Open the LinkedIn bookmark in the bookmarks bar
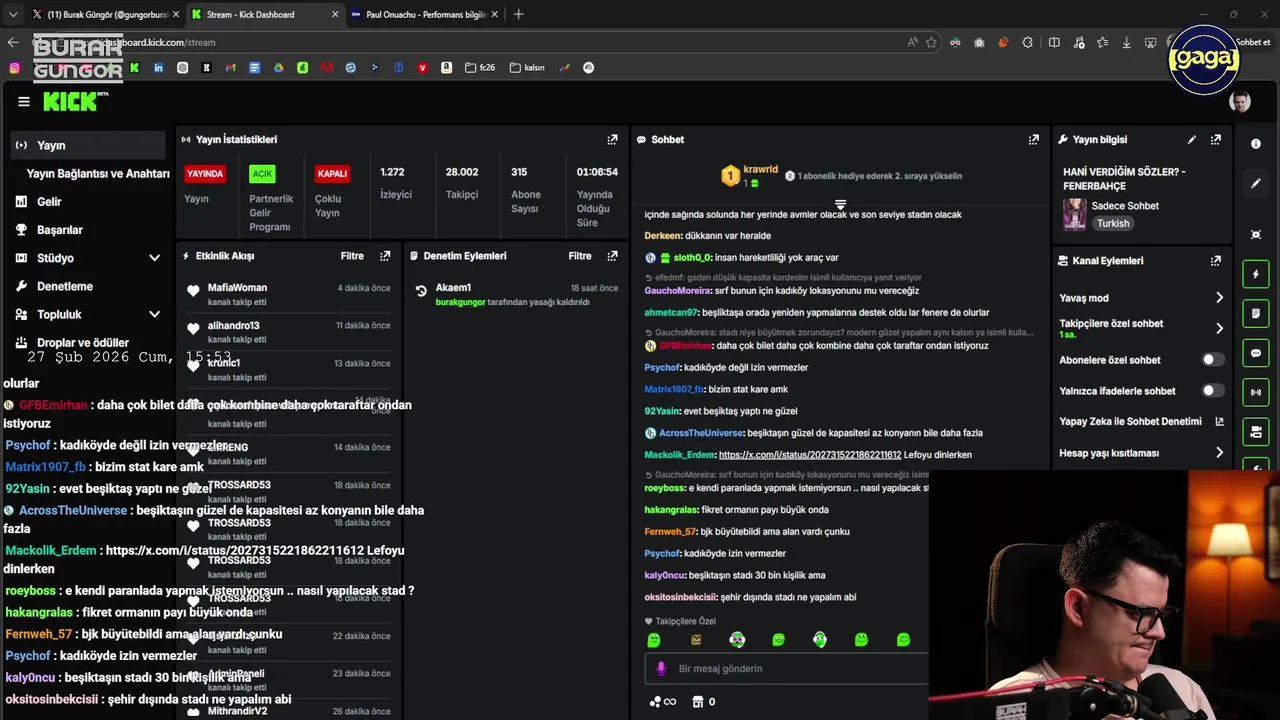 [x=158, y=68]
